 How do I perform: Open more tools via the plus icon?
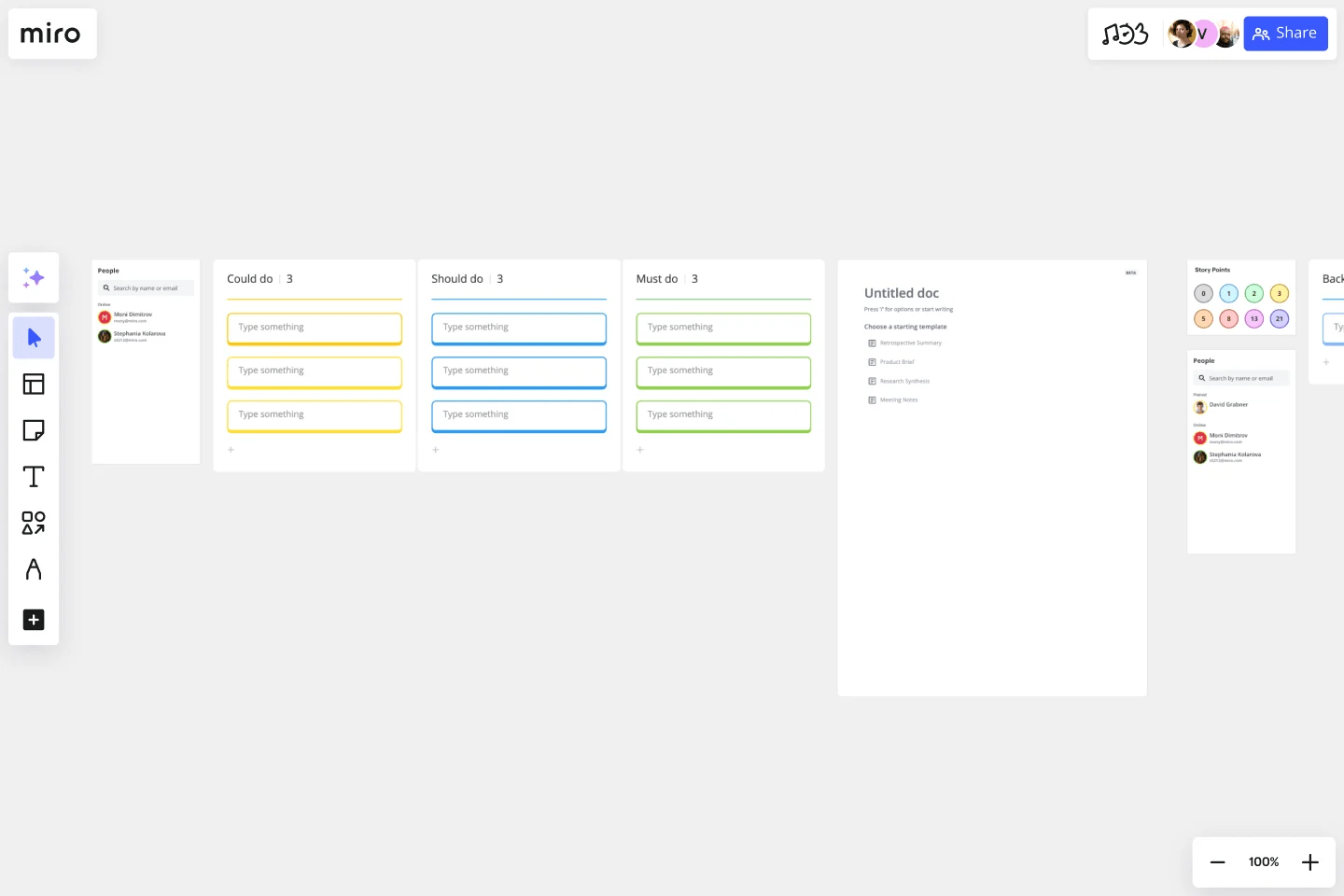34,620
